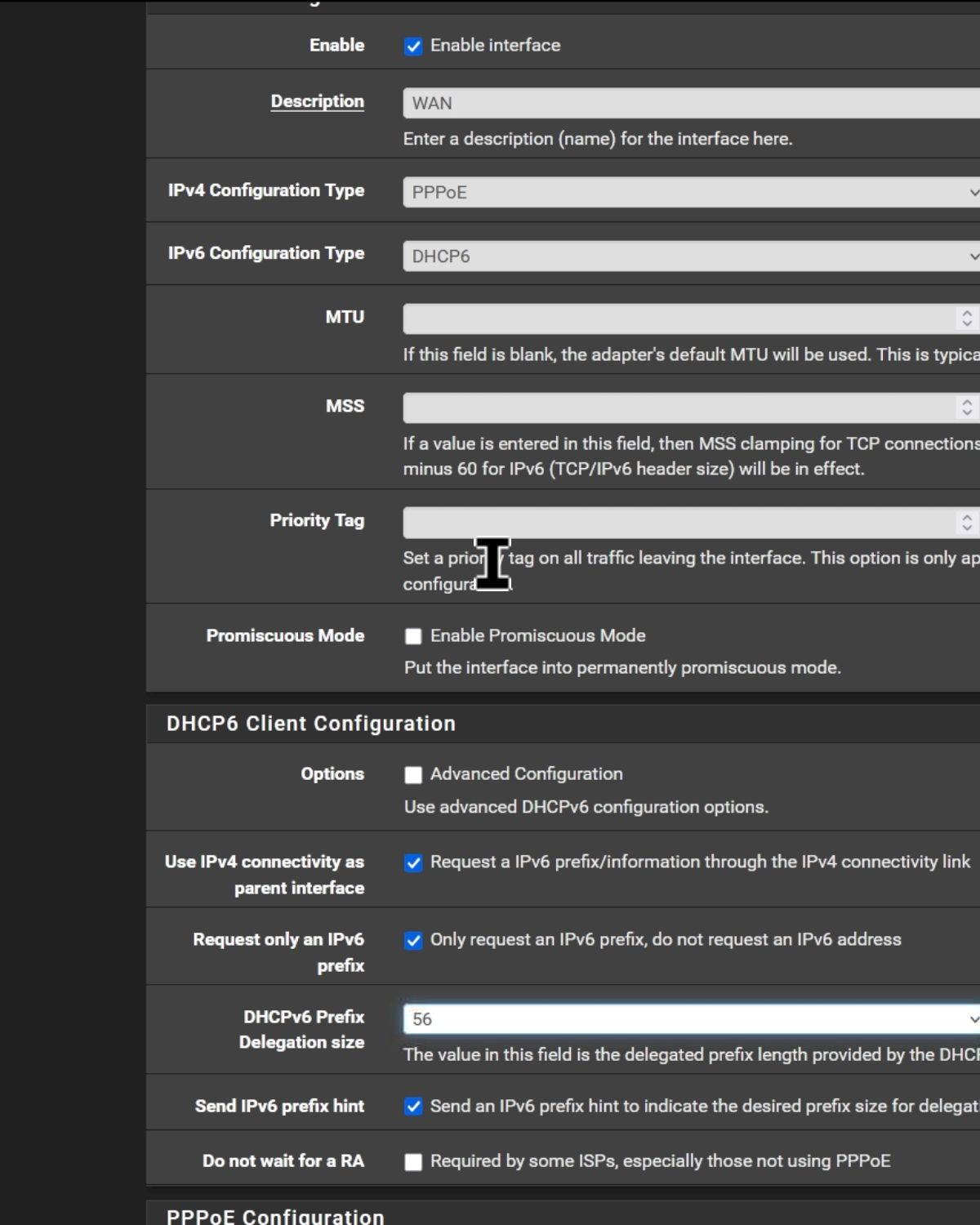Click the Send IPv6 prefix hint label

(x=279, y=1106)
